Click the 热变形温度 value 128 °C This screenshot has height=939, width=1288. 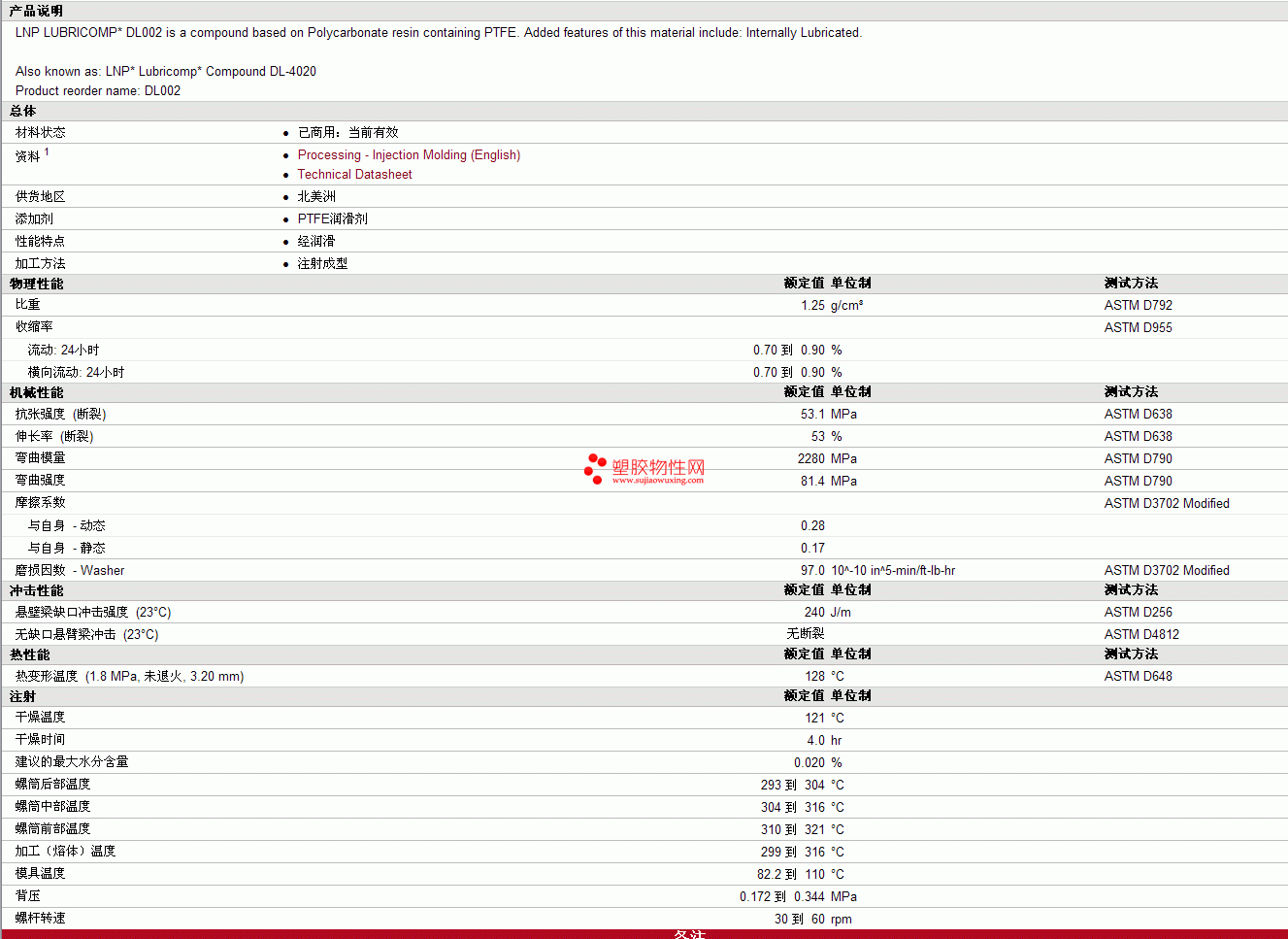pyautogui.click(x=824, y=677)
